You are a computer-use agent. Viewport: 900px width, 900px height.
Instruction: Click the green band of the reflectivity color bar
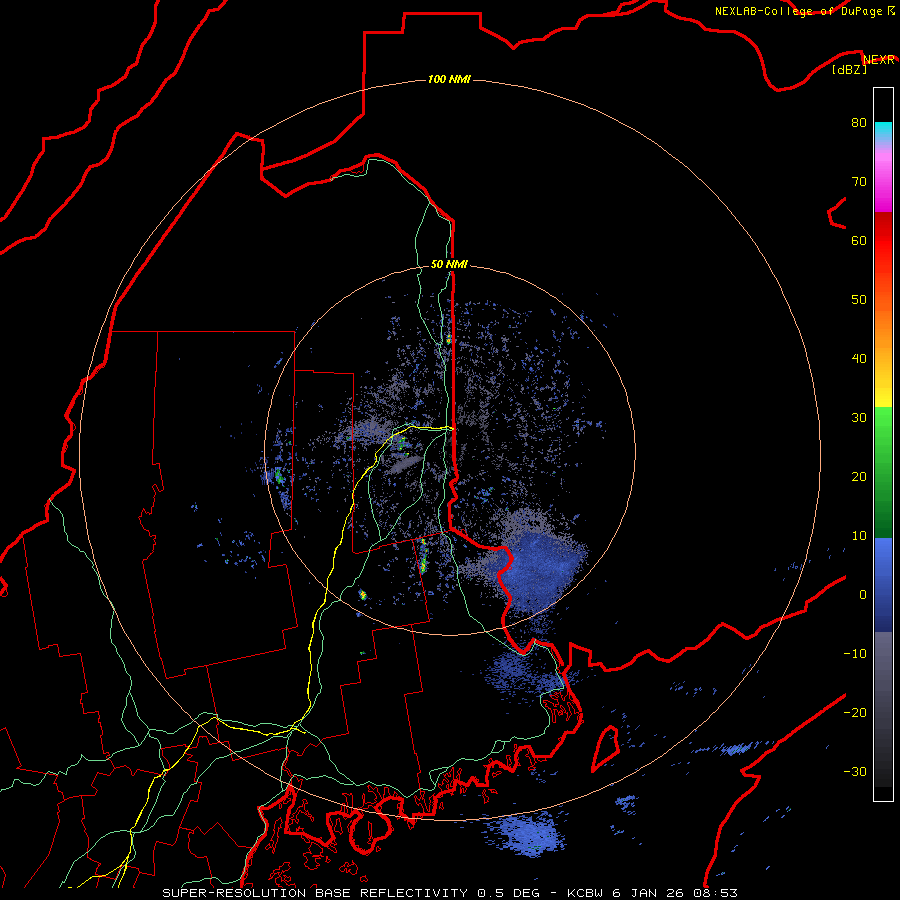click(x=883, y=472)
